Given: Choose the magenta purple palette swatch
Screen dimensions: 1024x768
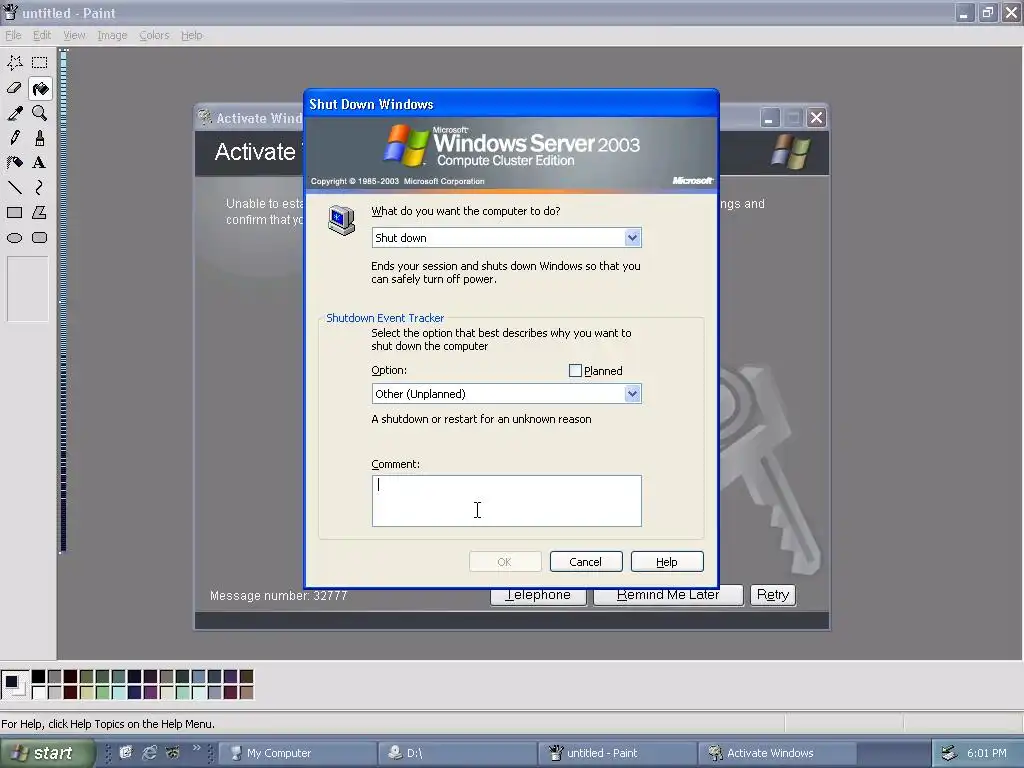Looking at the screenshot, I should 150,692.
